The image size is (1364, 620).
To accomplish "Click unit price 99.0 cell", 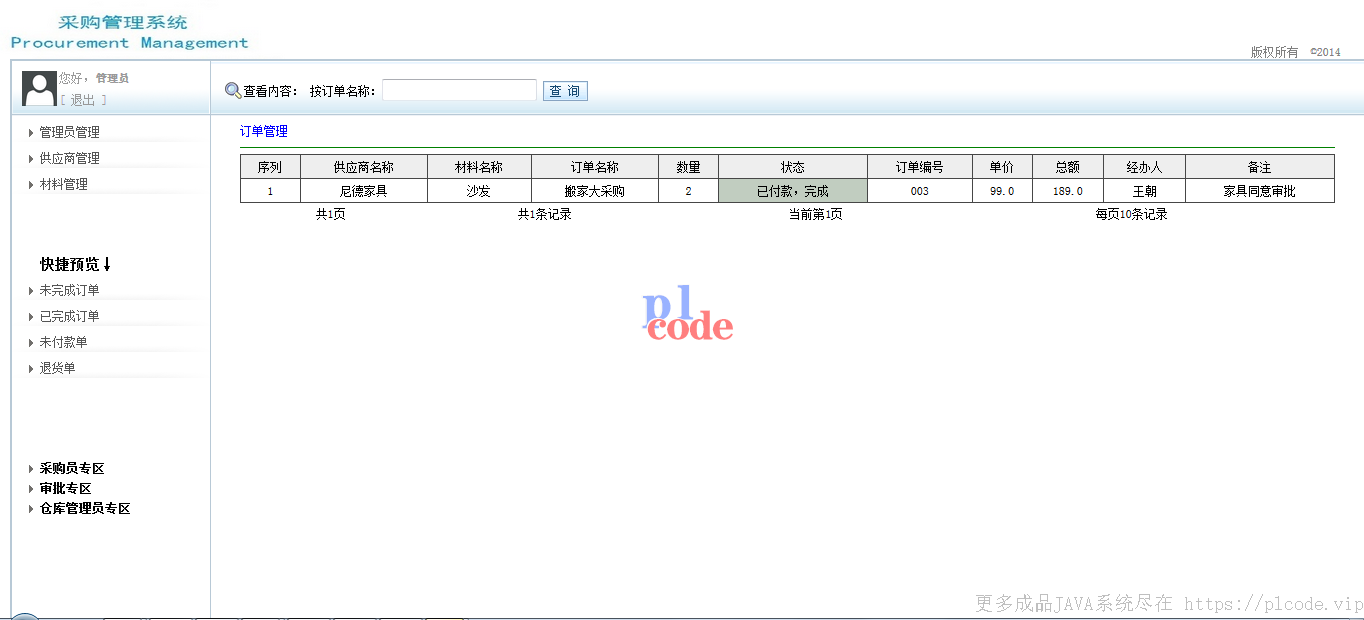I will point(1002,191).
